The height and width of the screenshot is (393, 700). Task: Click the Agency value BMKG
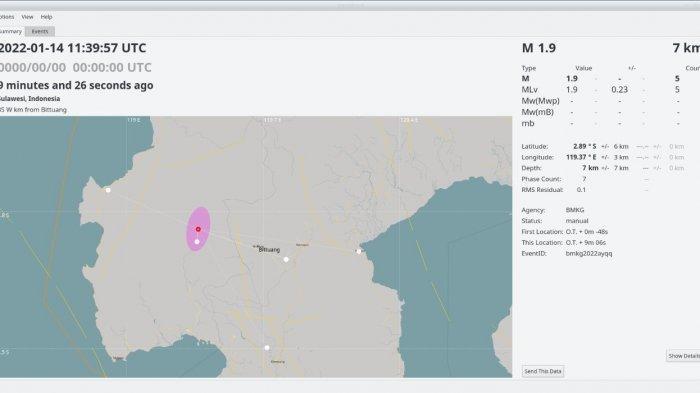(575, 210)
